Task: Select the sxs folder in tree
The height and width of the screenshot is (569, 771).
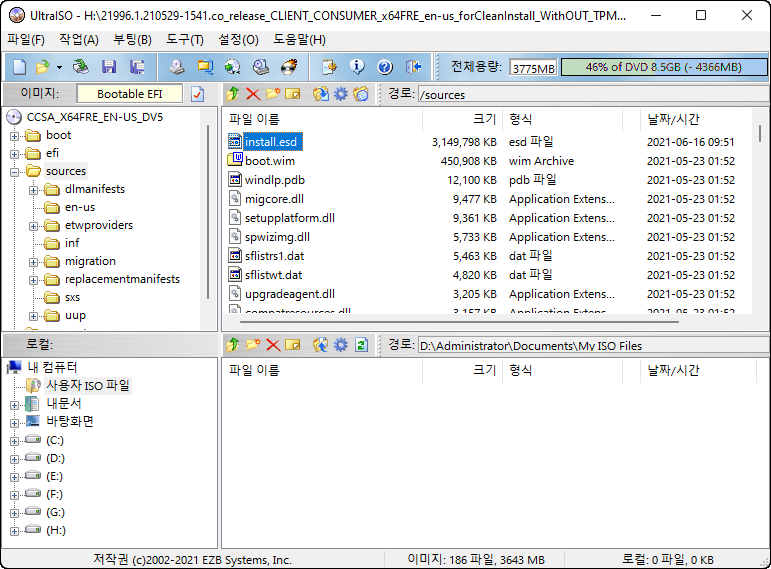Action: click(x=72, y=297)
